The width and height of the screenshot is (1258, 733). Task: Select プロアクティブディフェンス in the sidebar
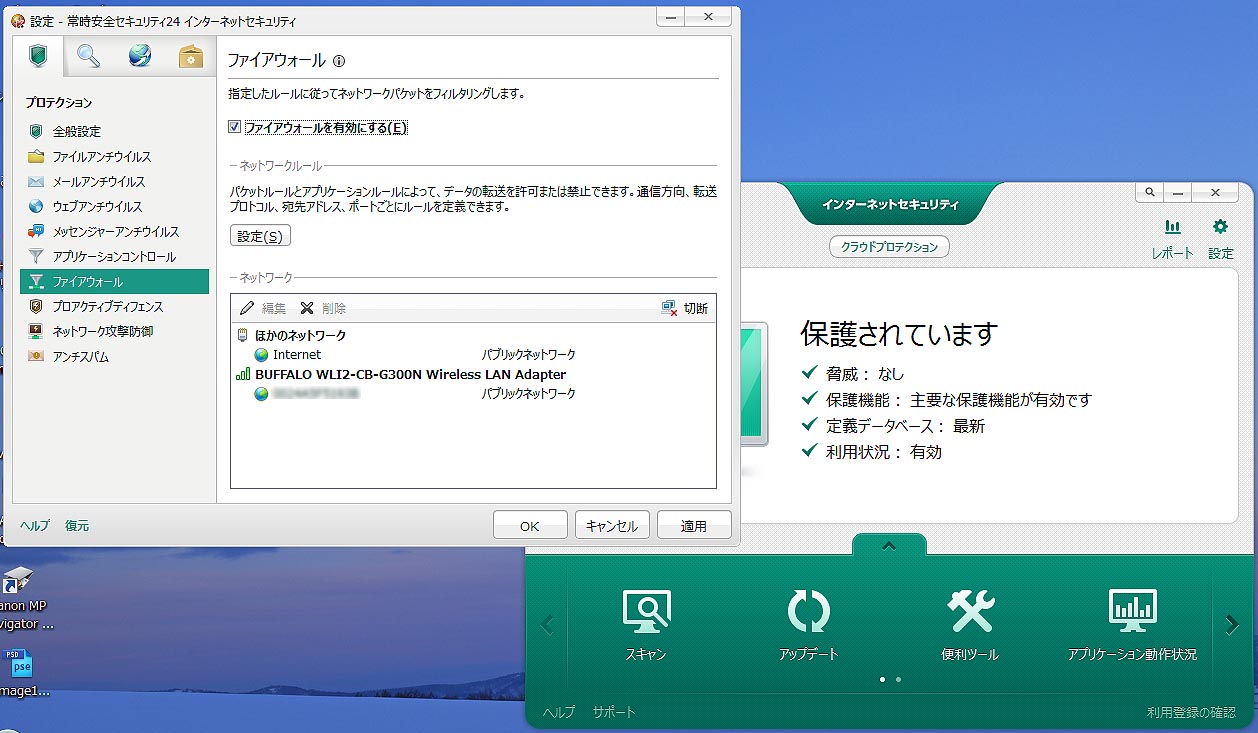(x=114, y=306)
